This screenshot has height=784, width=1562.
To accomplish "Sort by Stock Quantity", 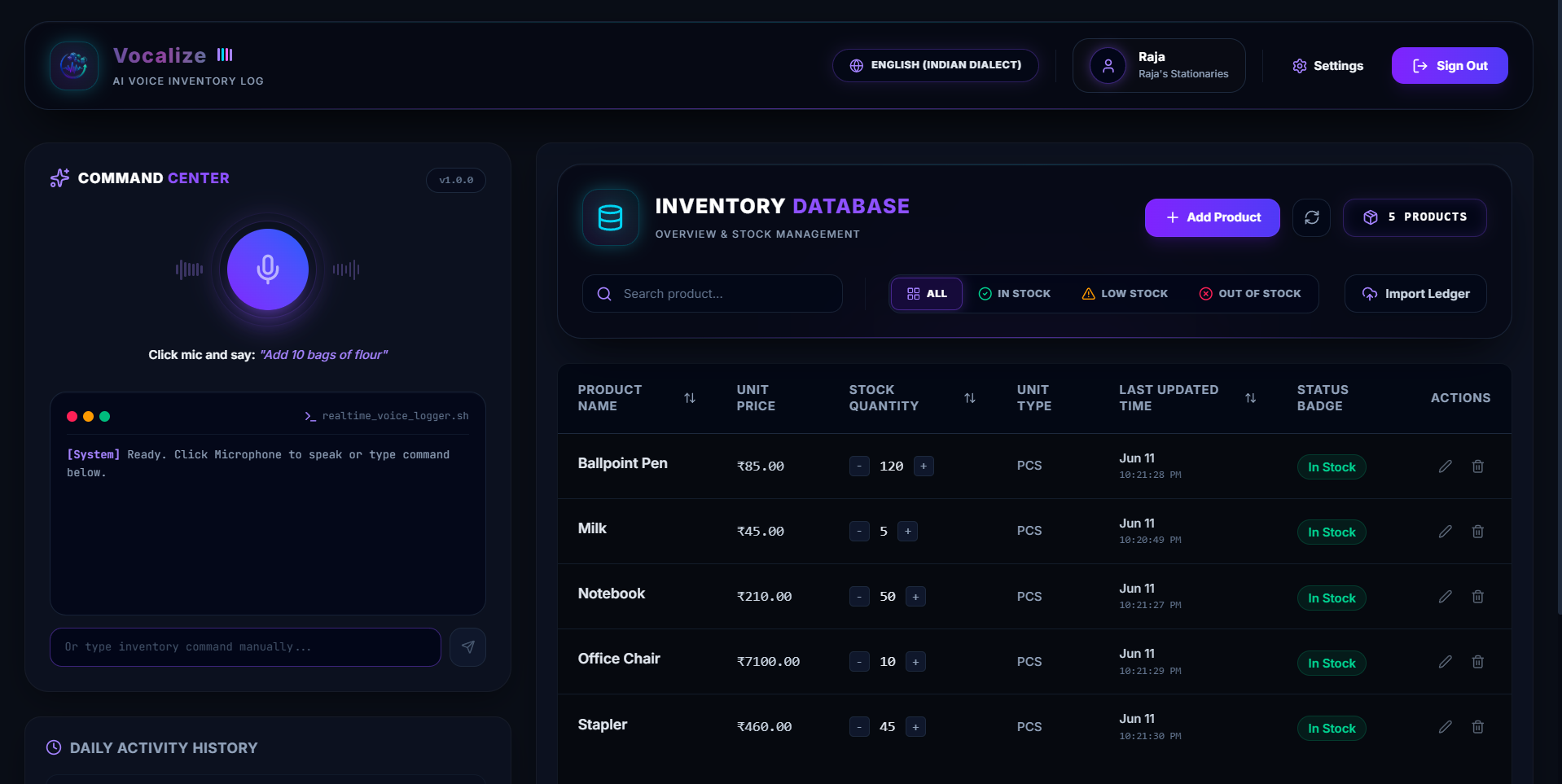I will 970,398.
